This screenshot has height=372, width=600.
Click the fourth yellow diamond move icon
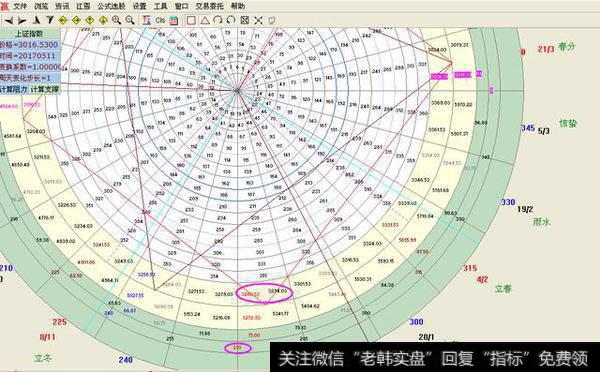103,20
